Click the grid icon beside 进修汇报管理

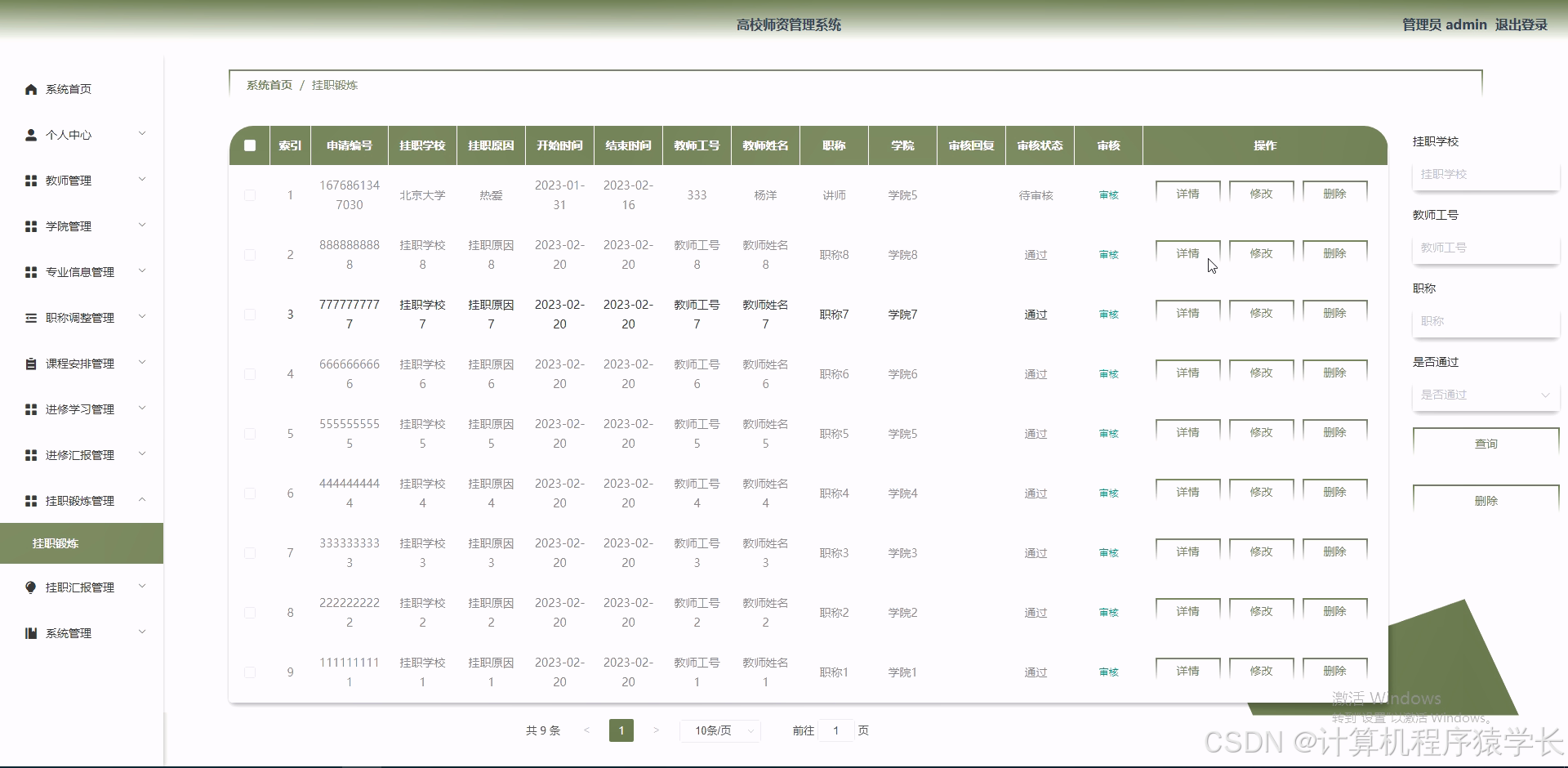(x=31, y=455)
